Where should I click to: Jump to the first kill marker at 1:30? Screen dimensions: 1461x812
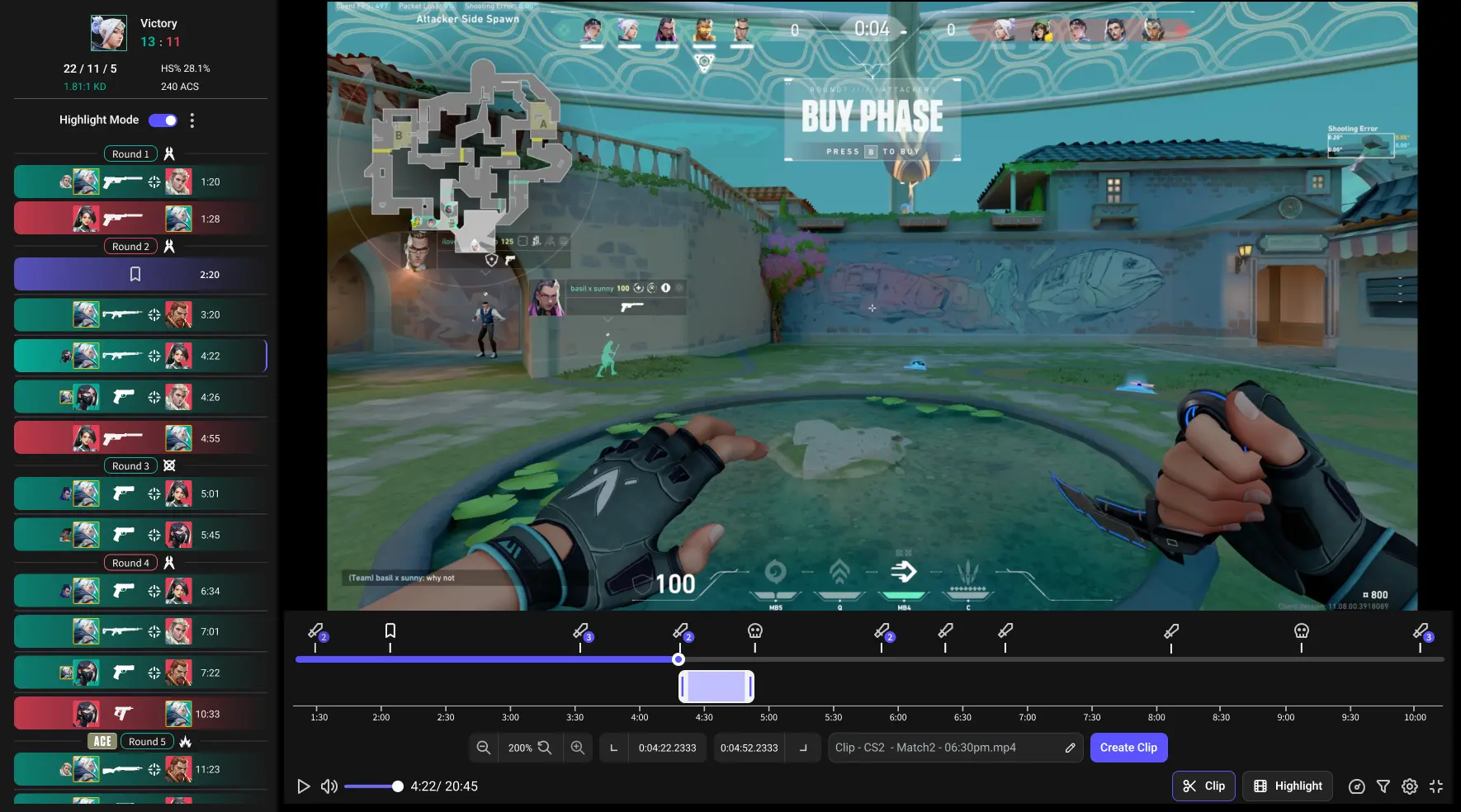pyautogui.click(x=317, y=632)
